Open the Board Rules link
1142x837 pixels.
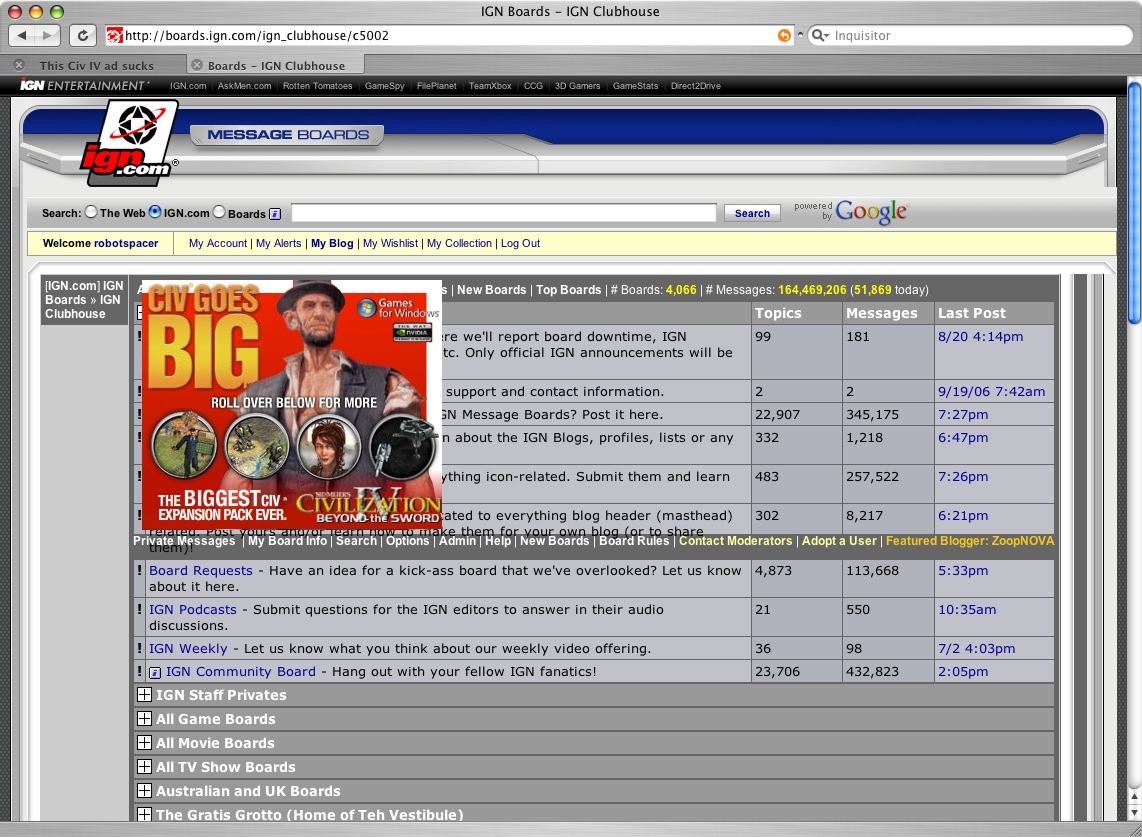coord(634,541)
